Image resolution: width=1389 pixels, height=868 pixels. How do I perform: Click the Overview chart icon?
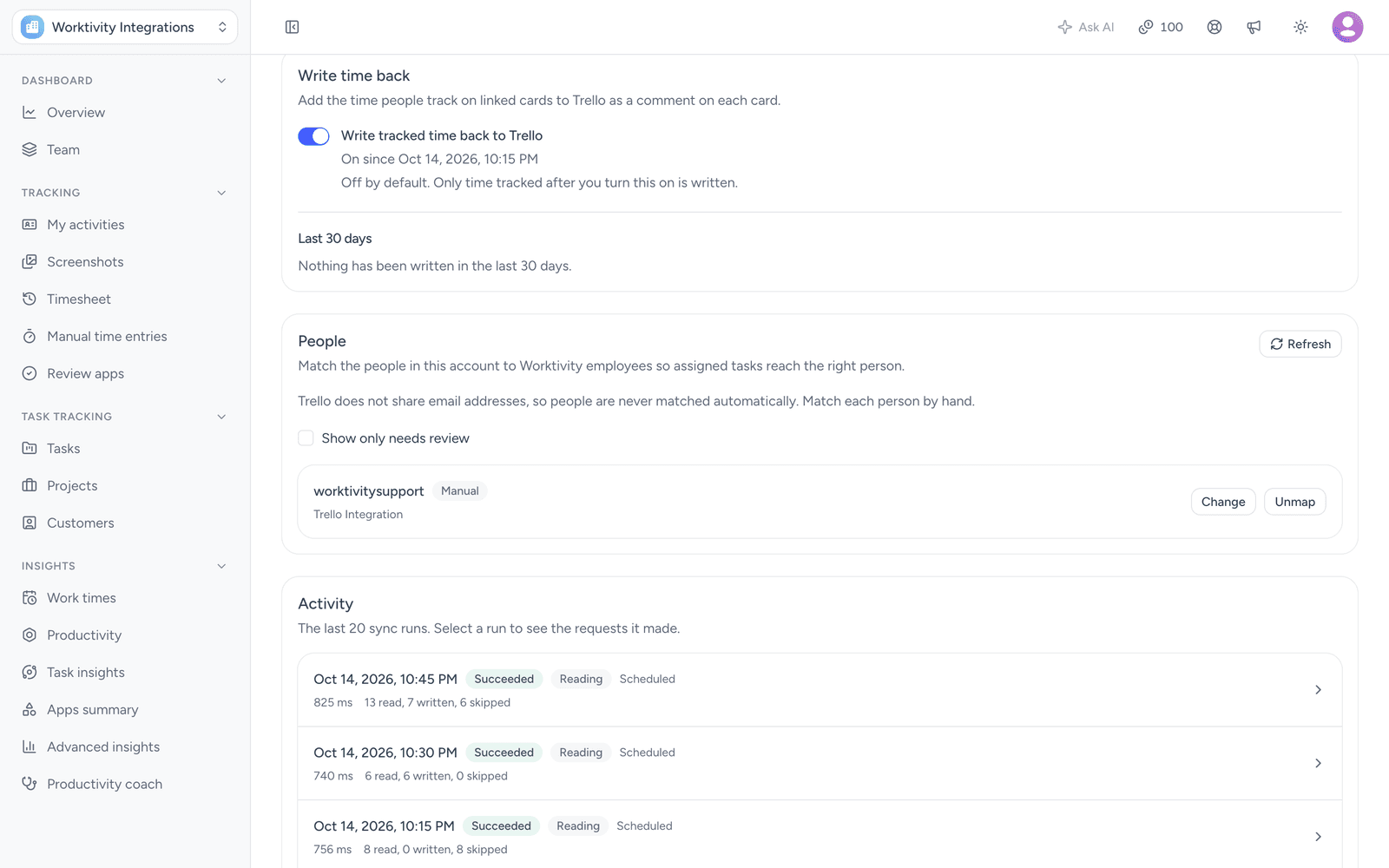coord(30,113)
